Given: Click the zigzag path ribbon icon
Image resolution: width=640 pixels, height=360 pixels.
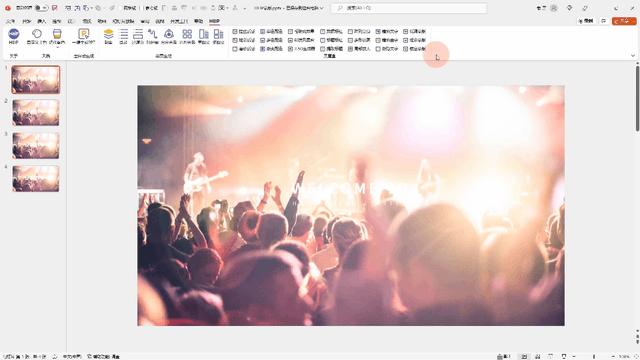Looking at the screenshot, I should [153, 34].
